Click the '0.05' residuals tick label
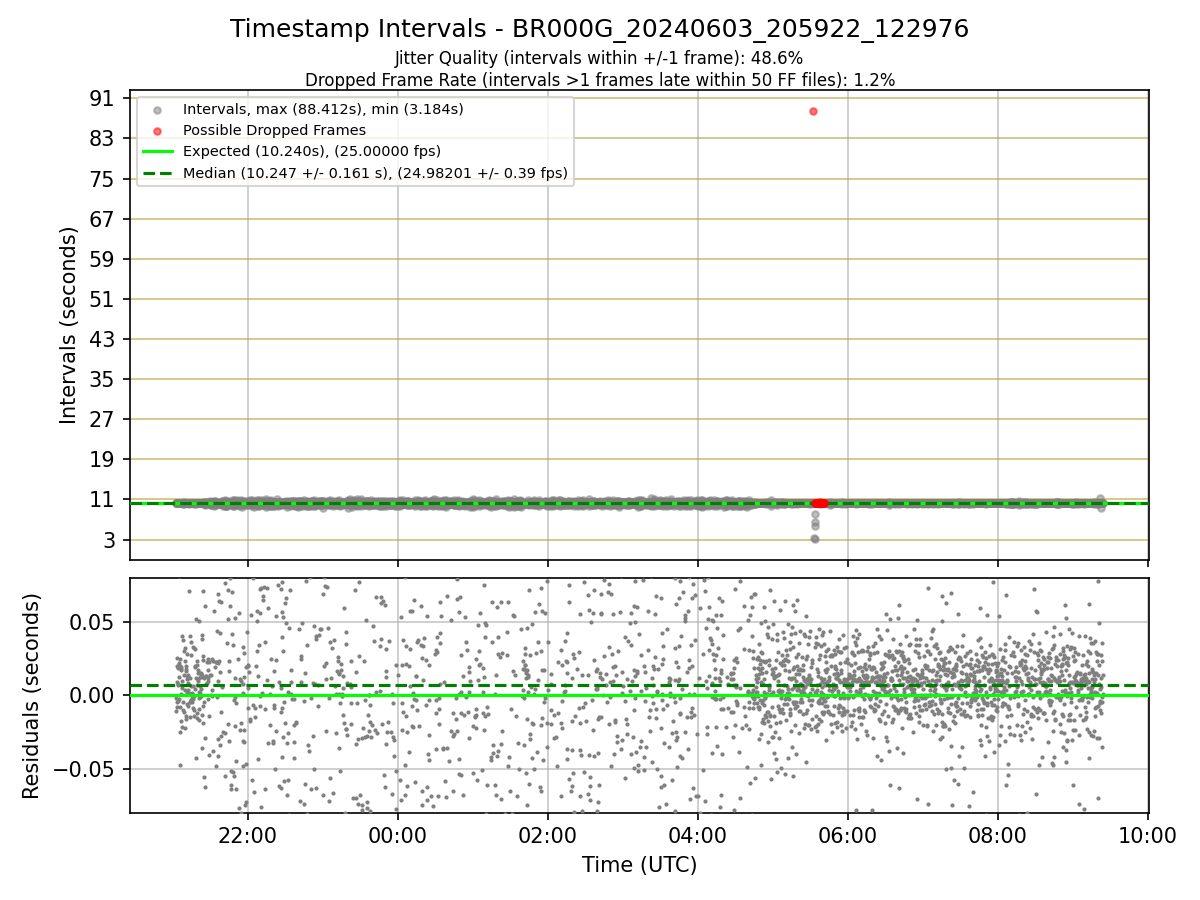 pyautogui.click(x=92, y=622)
